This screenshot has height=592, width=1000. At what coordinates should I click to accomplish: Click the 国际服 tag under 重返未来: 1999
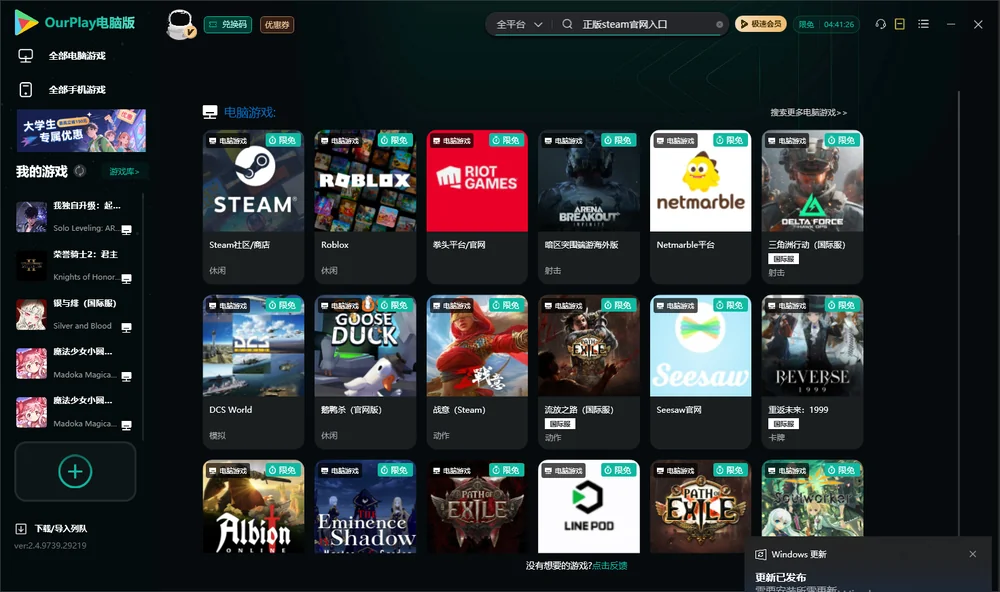click(783, 424)
